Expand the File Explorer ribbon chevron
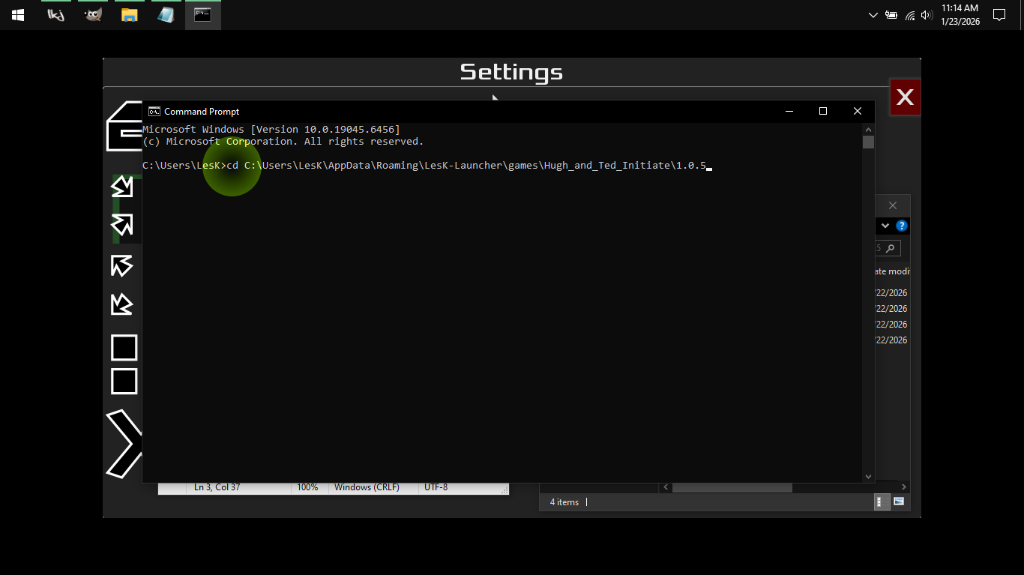Image resolution: width=1024 pixels, height=575 pixels. pyautogui.click(x=885, y=226)
